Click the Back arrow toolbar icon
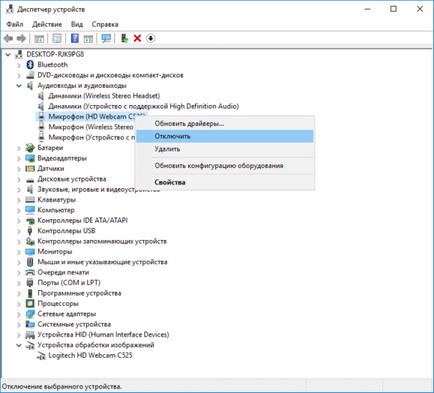 8,39
